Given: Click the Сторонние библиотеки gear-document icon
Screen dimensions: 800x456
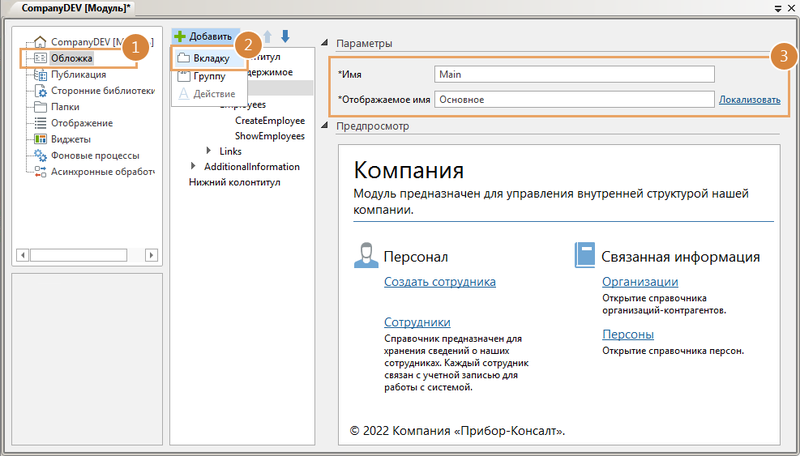Looking at the screenshot, I should 40,91.
